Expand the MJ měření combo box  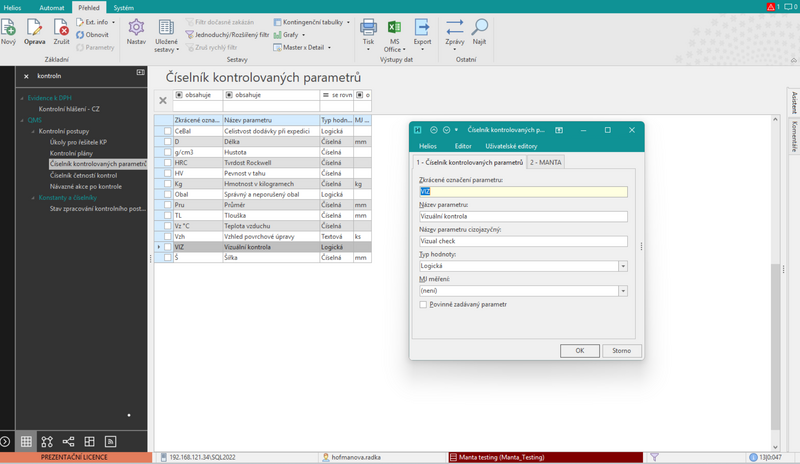click(623, 291)
